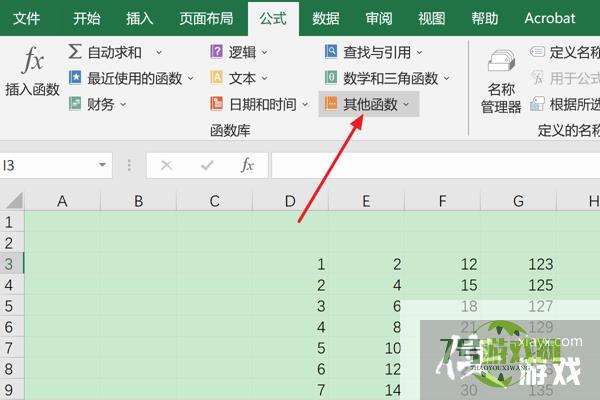The height and width of the screenshot is (400, 600).
Task: Switch to the 插入 tab
Action: point(140,18)
